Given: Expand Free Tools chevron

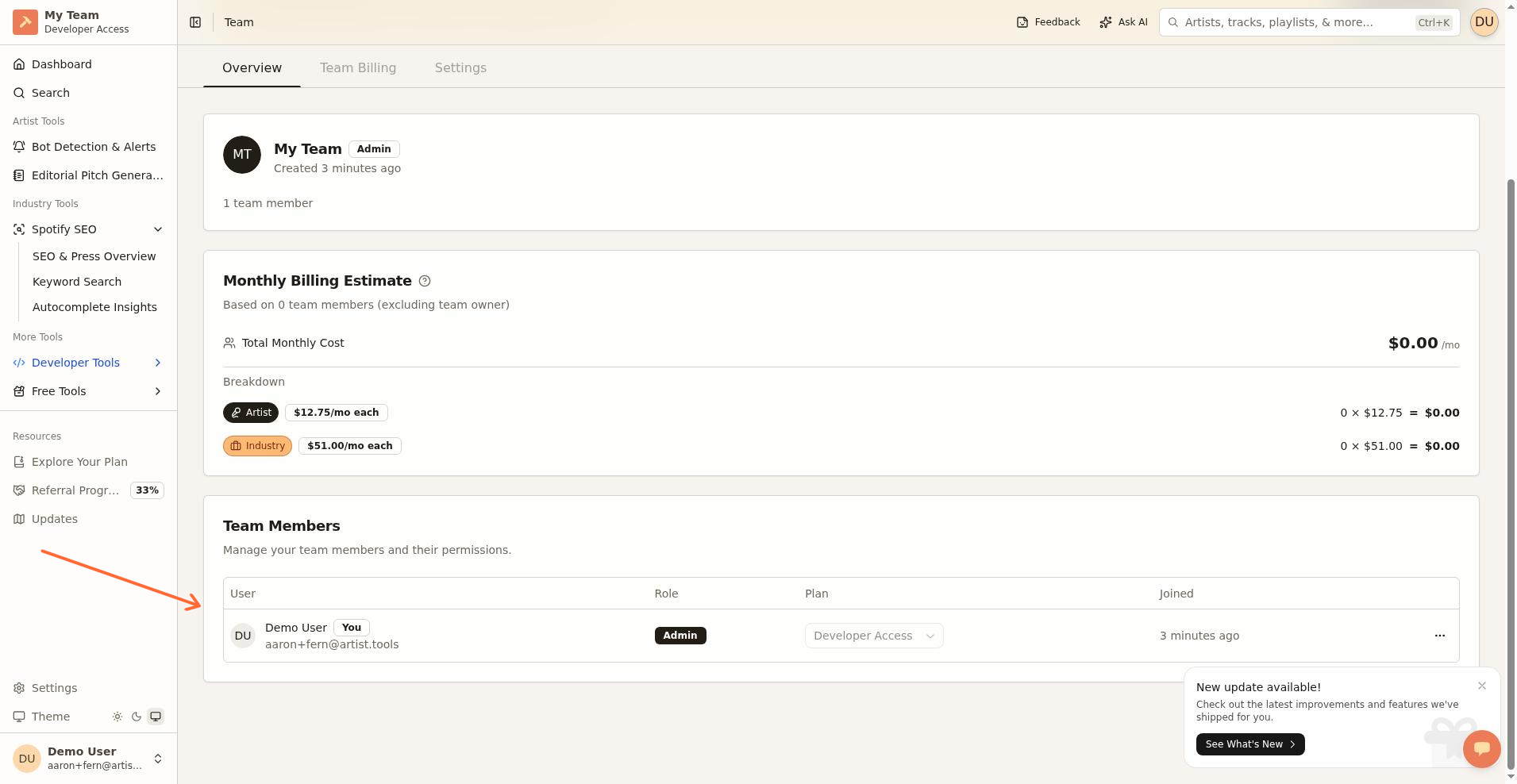Looking at the screenshot, I should pos(158,391).
